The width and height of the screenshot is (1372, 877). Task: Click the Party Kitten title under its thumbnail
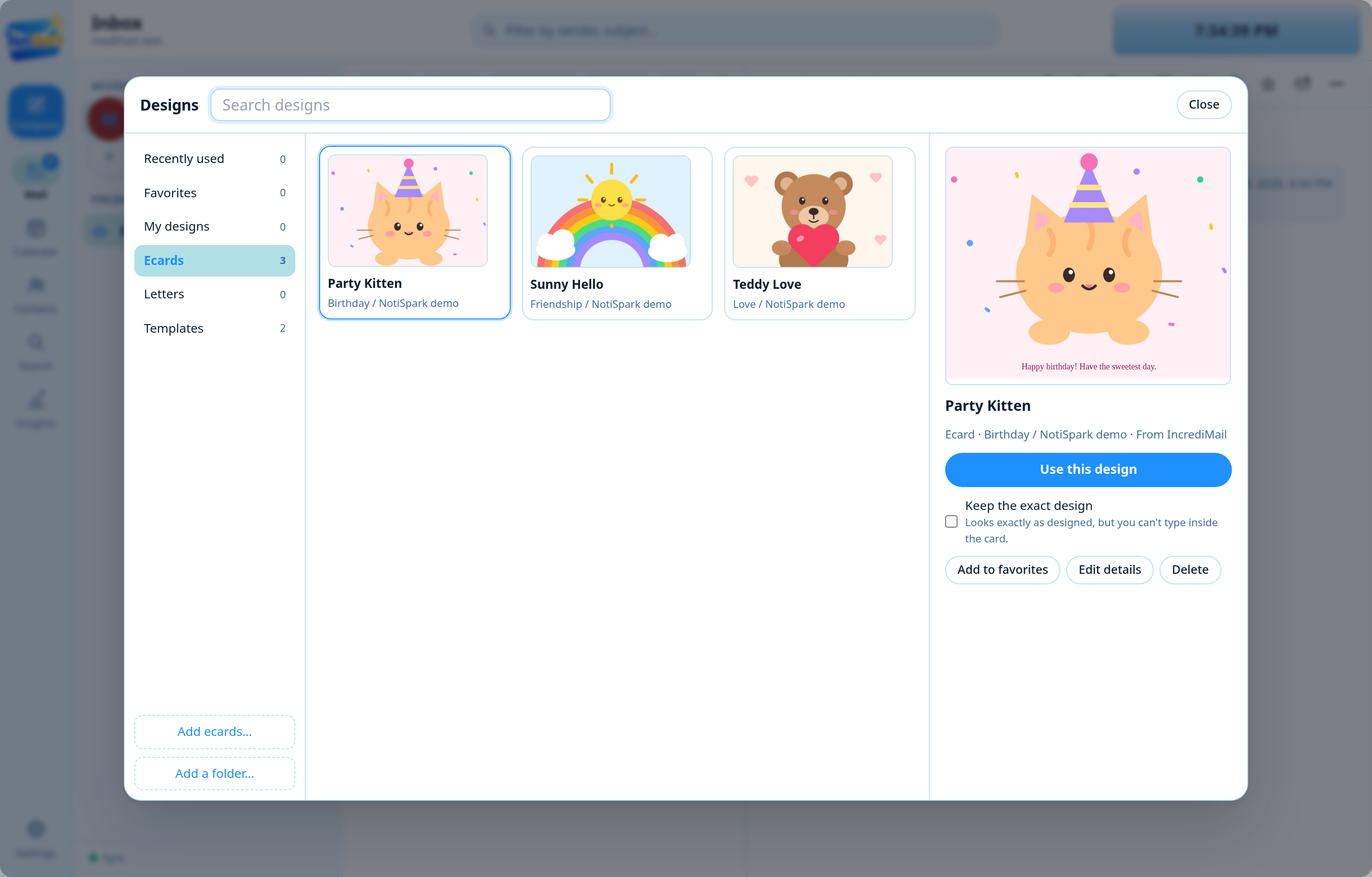[x=364, y=284]
